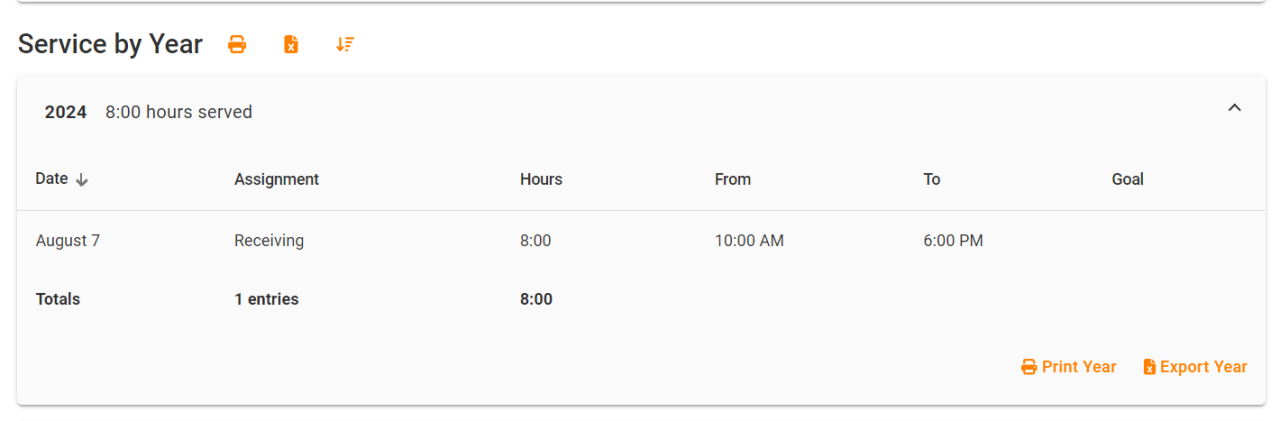Click the Goal column header
The width and height of the screenshot is (1280, 421).
pyautogui.click(x=1127, y=180)
